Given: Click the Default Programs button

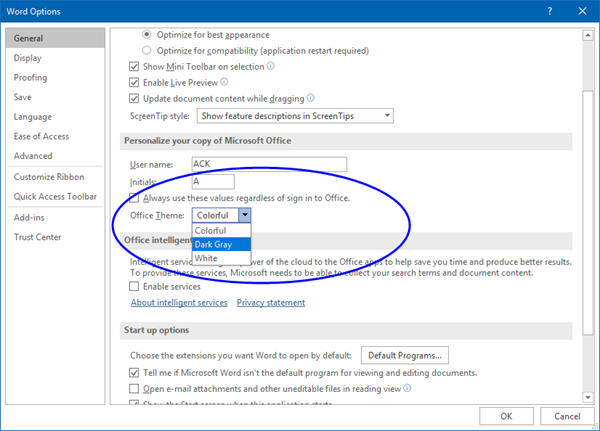Looking at the screenshot, I should coord(405,355).
